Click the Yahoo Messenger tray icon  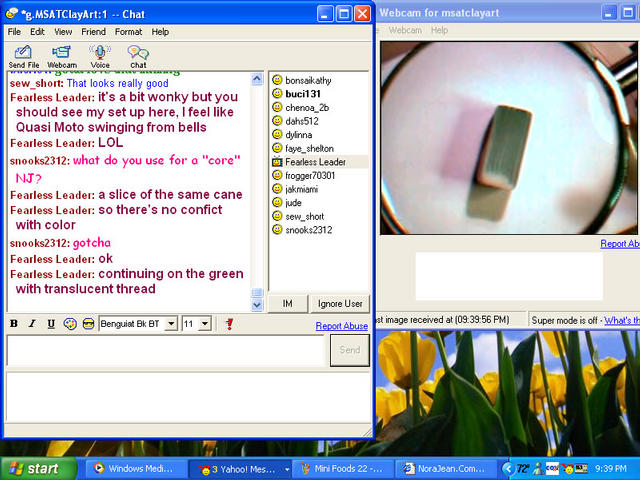(x=567, y=469)
